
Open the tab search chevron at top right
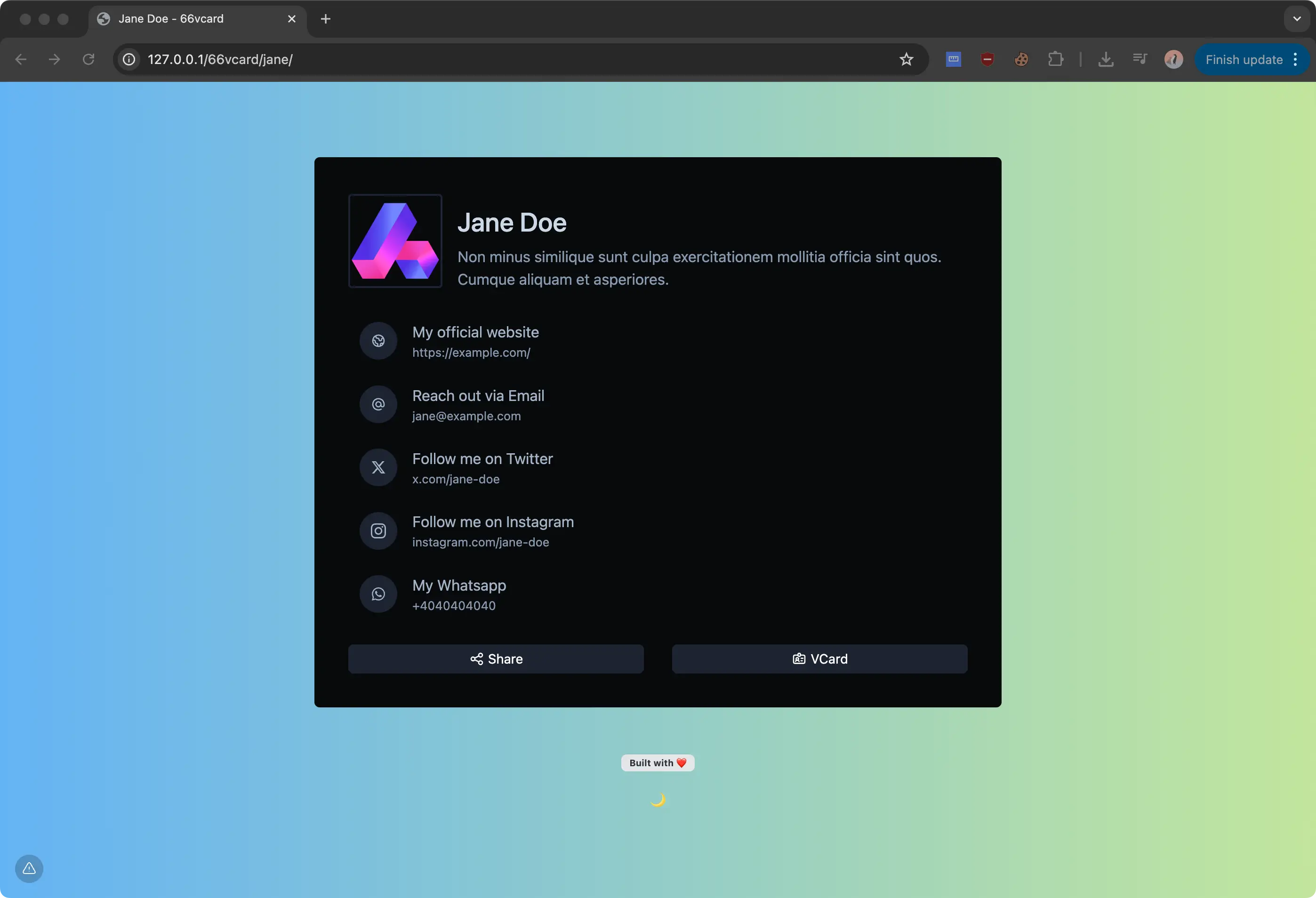click(1296, 19)
